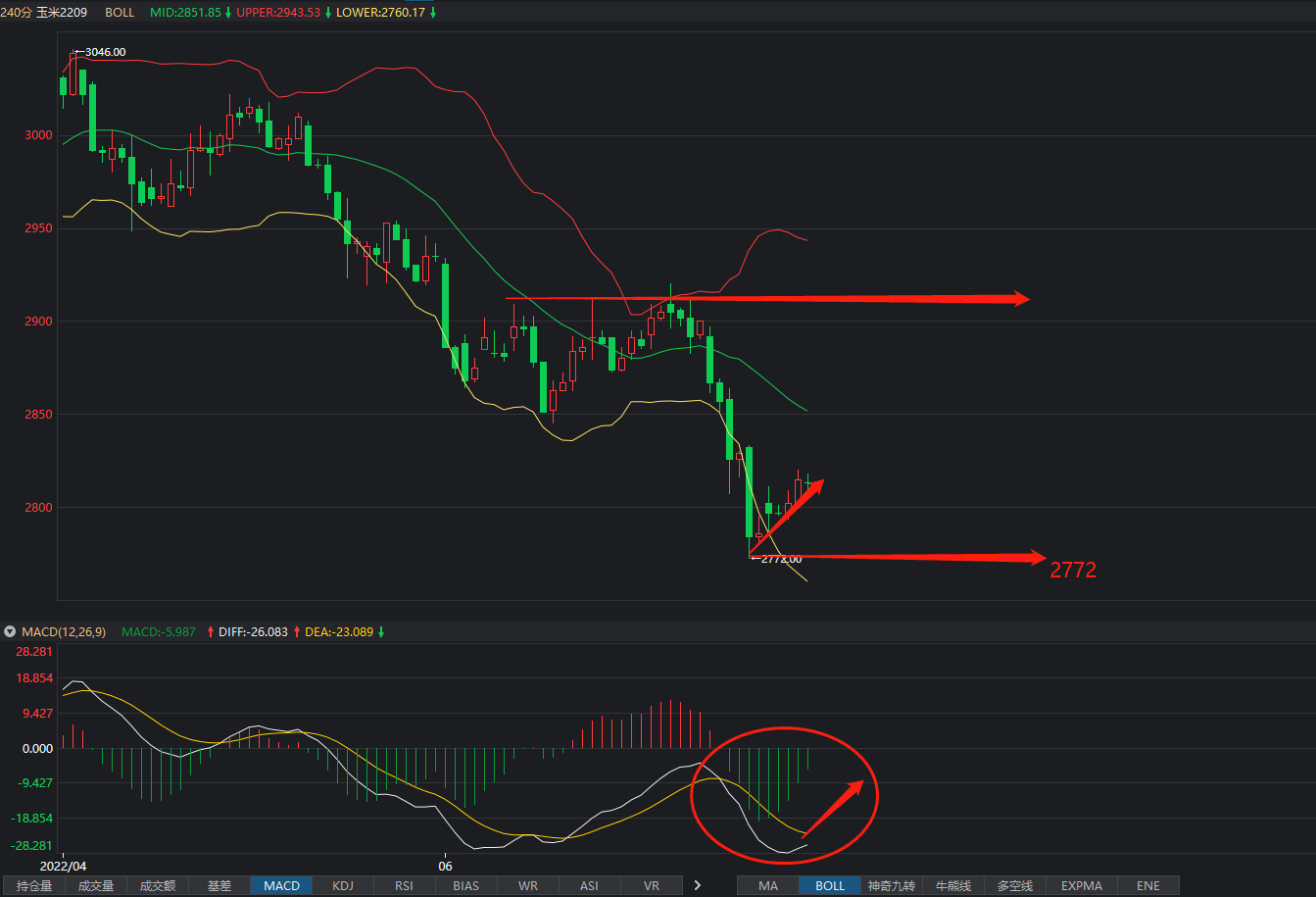Enable the MA overlay indicator
Viewport: 1316px width, 897px height.
pos(768,885)
